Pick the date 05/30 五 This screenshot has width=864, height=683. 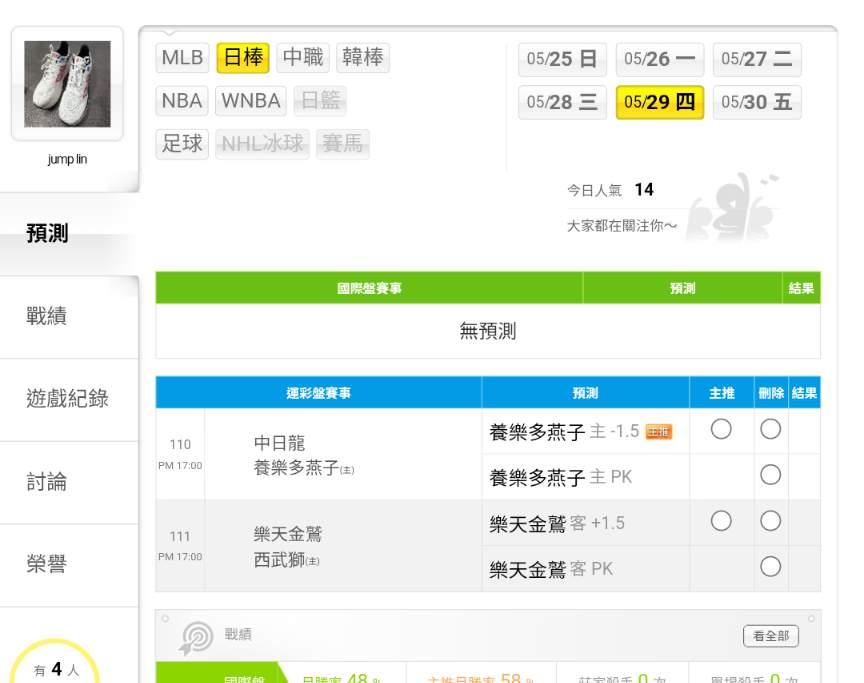click(x=757, y=102)
